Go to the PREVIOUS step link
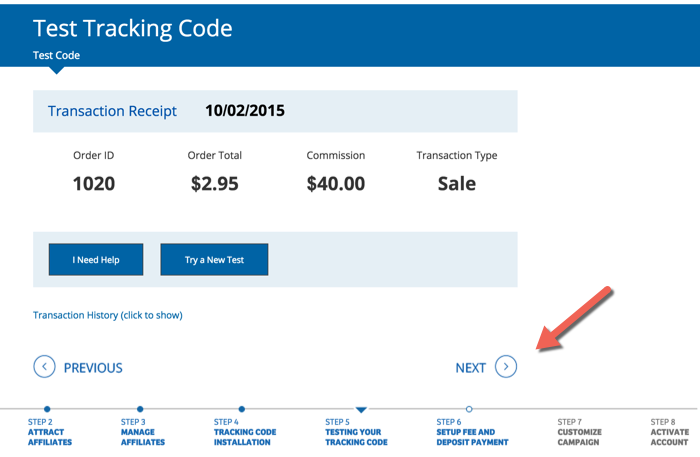This screenshot has width=700, height=457. (x=93, y=368)
